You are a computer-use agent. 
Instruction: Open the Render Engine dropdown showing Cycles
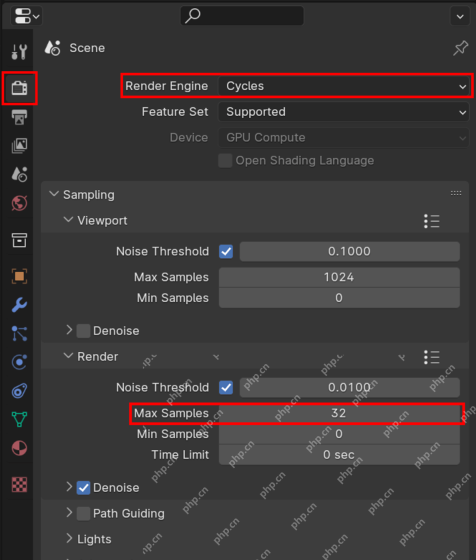click(x=344, y=86)
